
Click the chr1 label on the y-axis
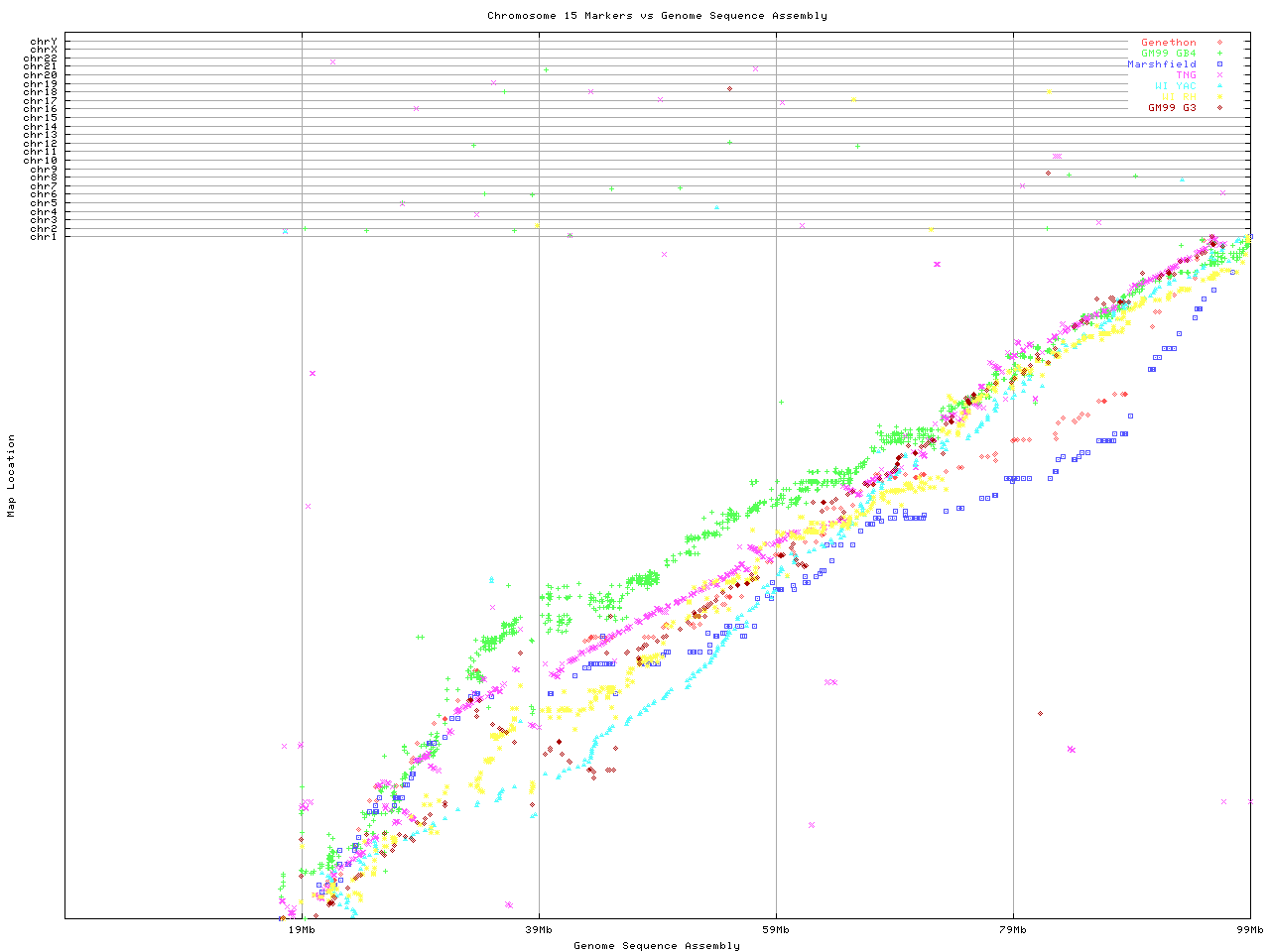pos(44,237)
